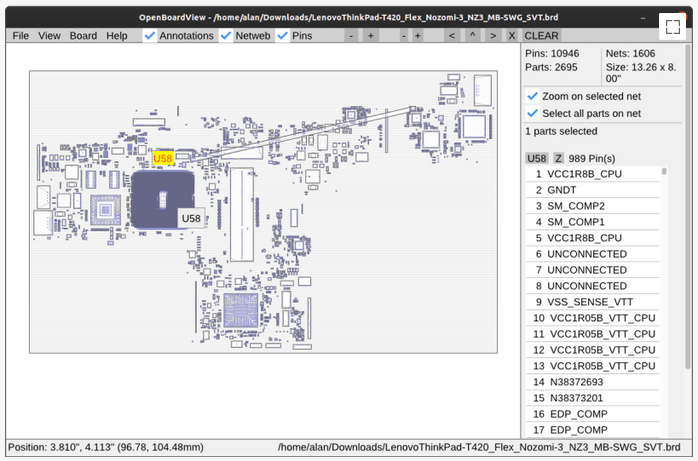Uncheck 'Zoom on selected net'
Image resolution: width=698 pixels, height=461 pixels.
[x=533, y=96]
